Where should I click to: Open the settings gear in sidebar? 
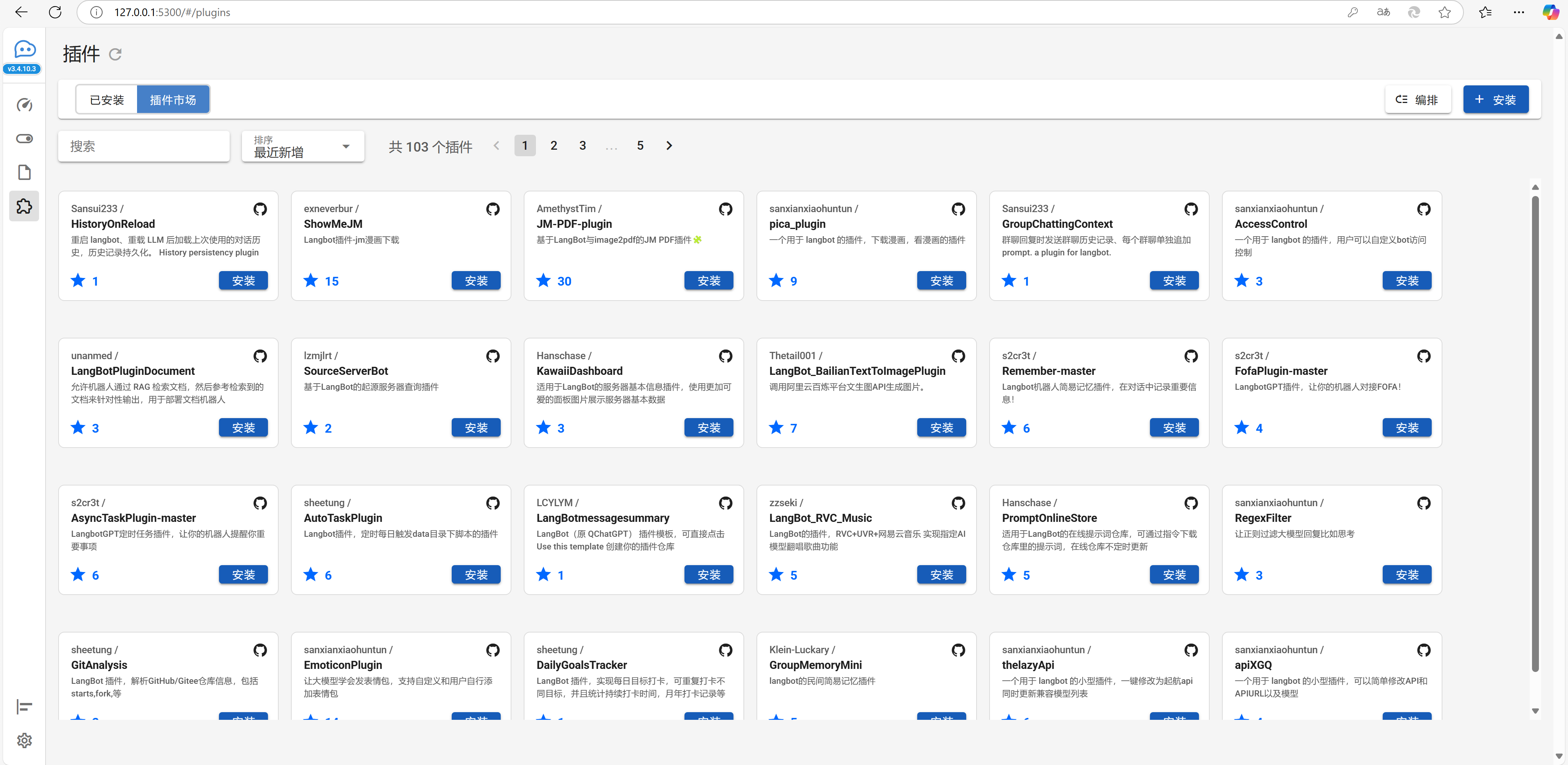click(x=24, y=740)
